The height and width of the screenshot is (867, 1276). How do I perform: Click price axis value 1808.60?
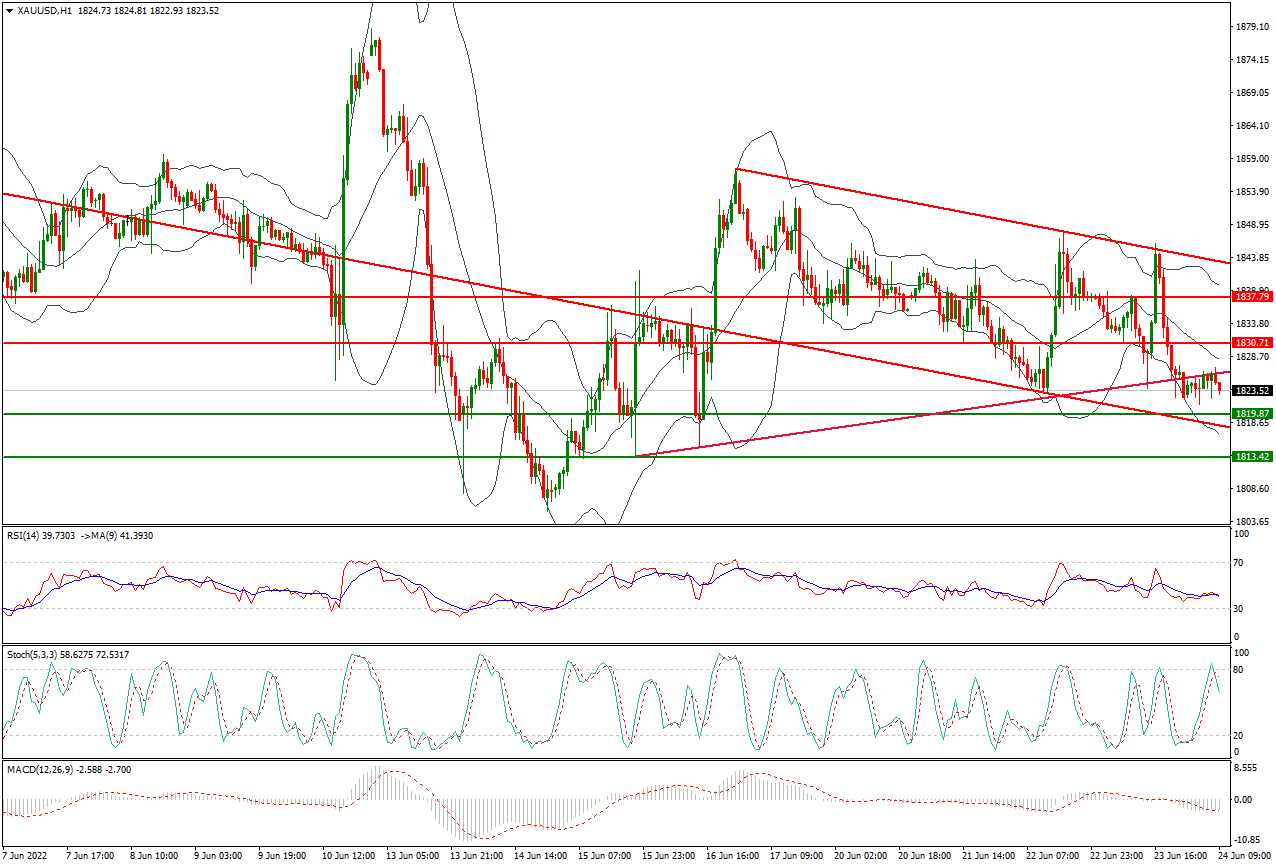coord(1252,489)
